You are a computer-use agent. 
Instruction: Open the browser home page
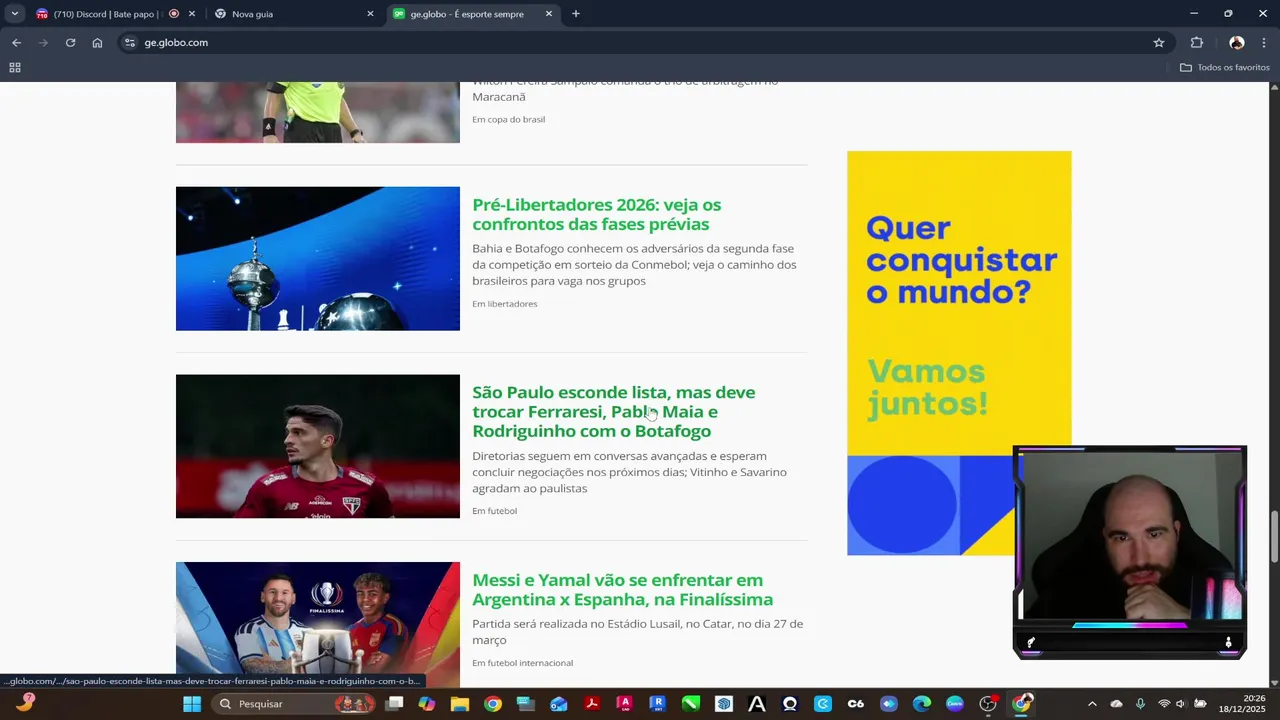click(97, 43)
